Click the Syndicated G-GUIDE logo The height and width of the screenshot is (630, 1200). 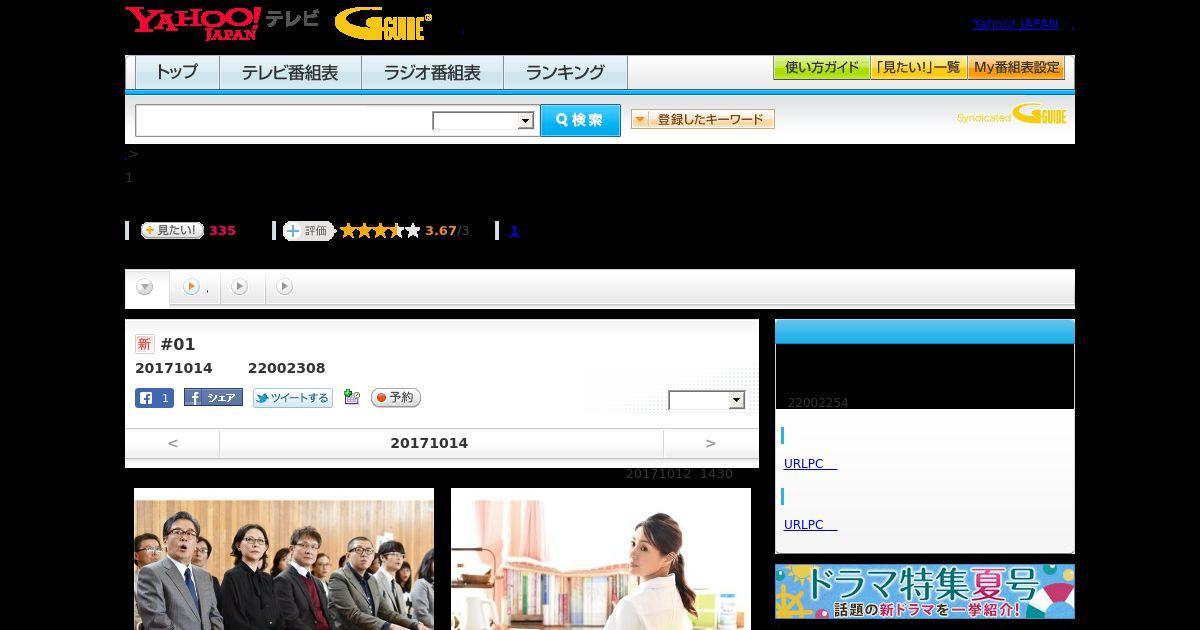[x=1011, y=115]
